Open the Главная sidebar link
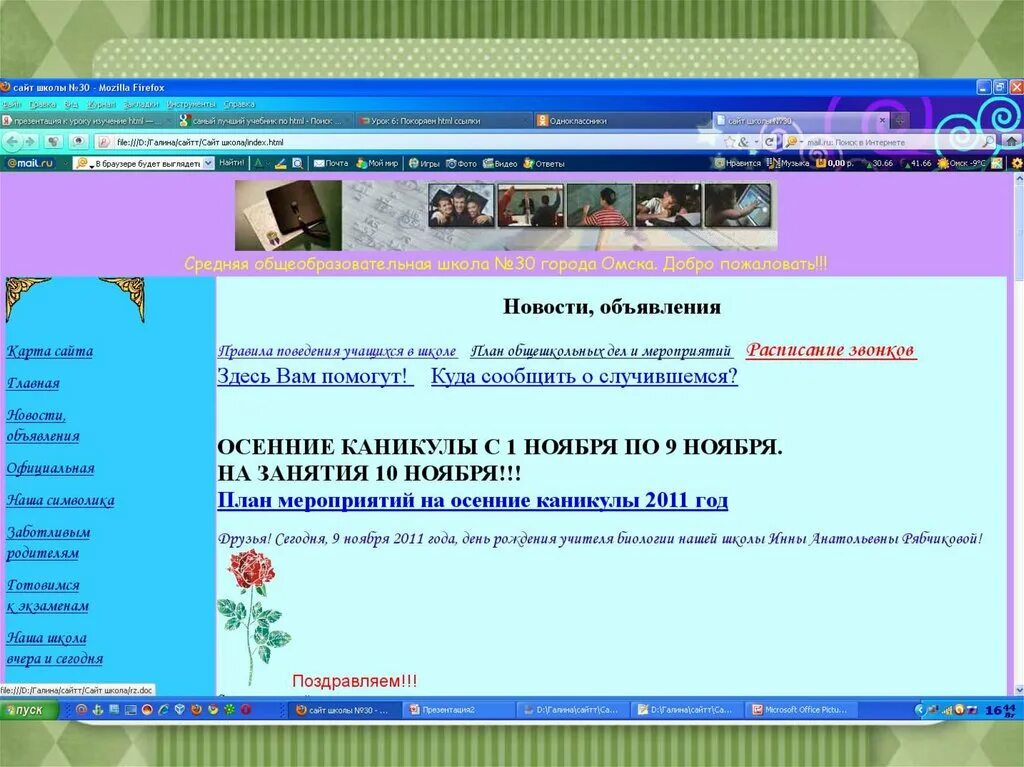The width and height of the screenshot is (1024, 767). (x=33, y=383)
